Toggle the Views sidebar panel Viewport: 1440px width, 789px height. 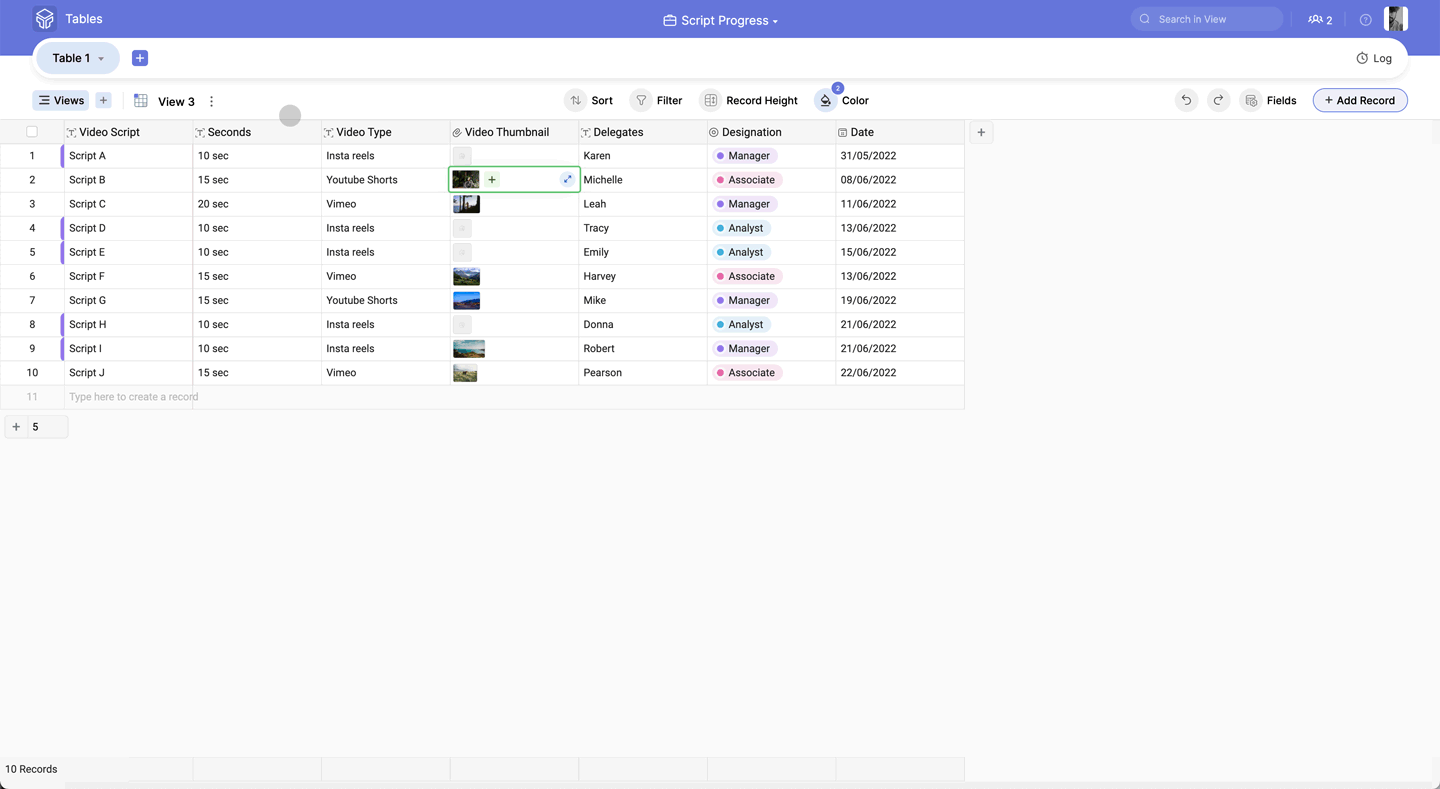(x=61, y=100)
